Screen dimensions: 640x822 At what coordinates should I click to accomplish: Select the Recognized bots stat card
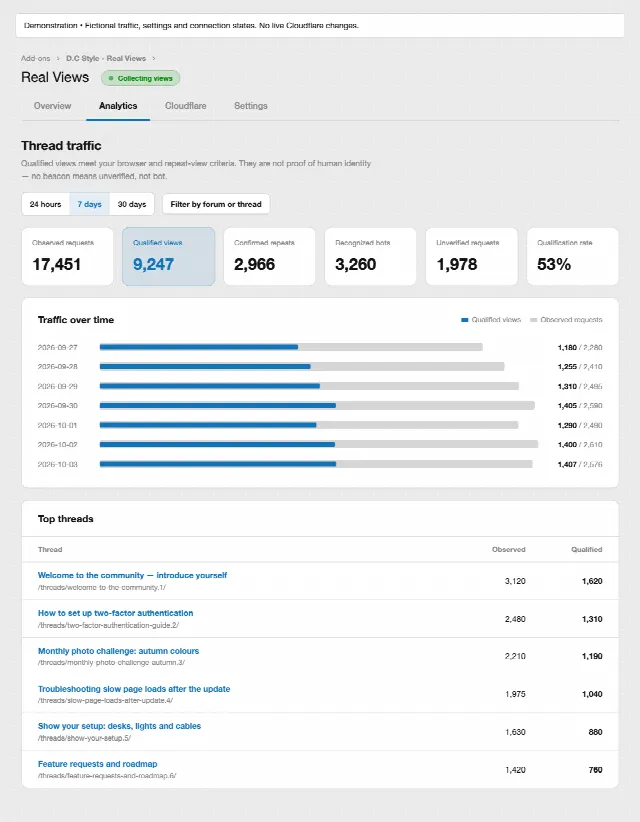coord(371,256)
